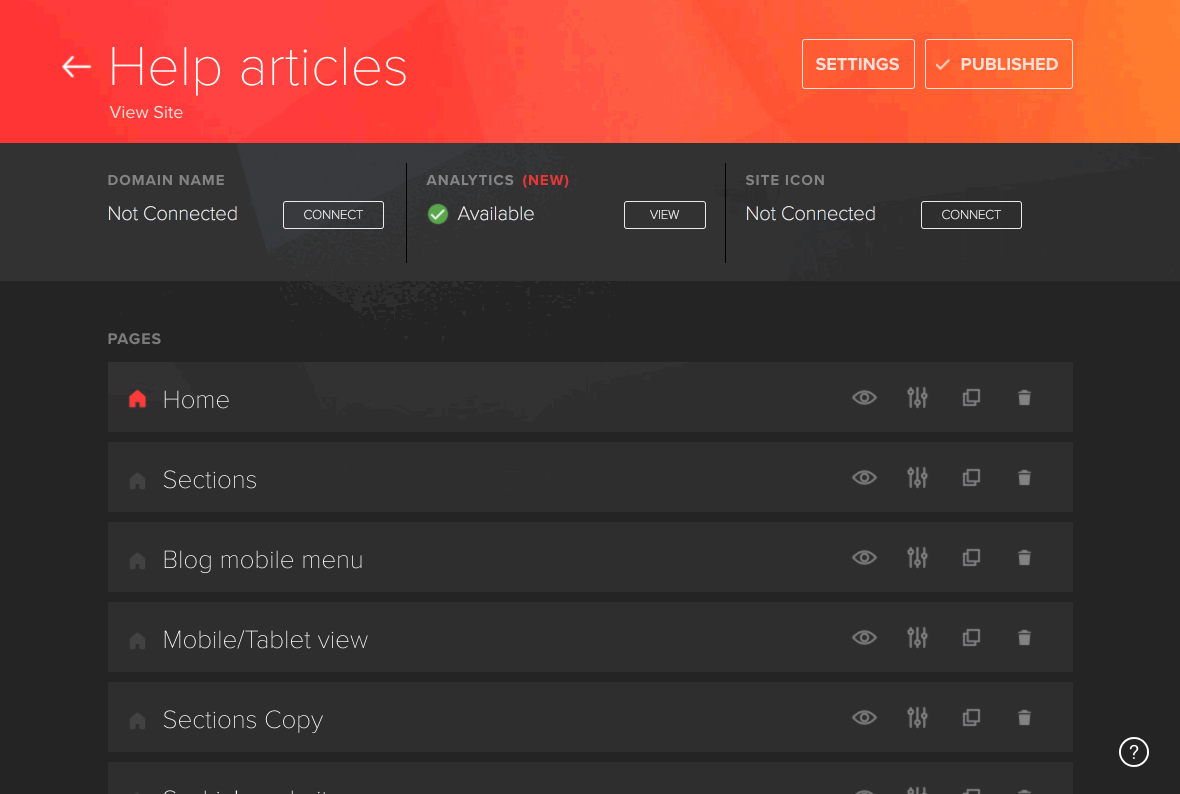Open the site Settings button
Image resolution: width=1180 pixels, height=794 pixels.
[x=857, y=64]
